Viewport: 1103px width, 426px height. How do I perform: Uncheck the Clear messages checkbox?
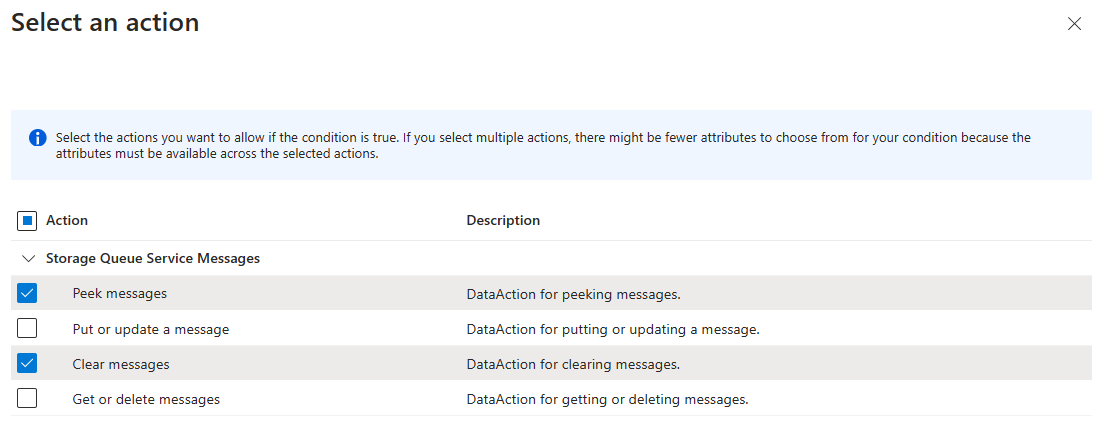[27, 364]
